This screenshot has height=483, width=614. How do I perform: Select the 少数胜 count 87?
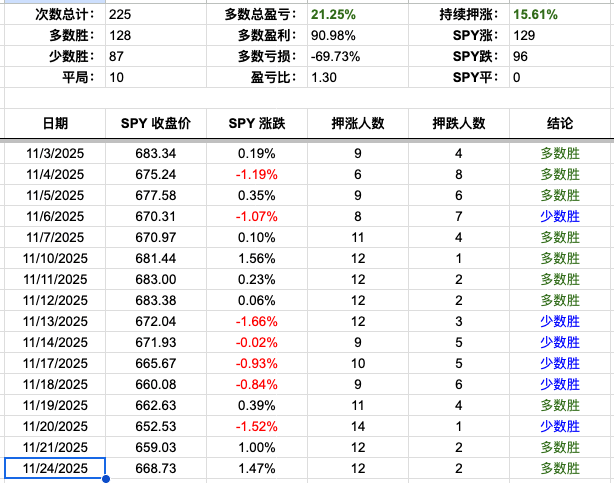pos(155,56)
